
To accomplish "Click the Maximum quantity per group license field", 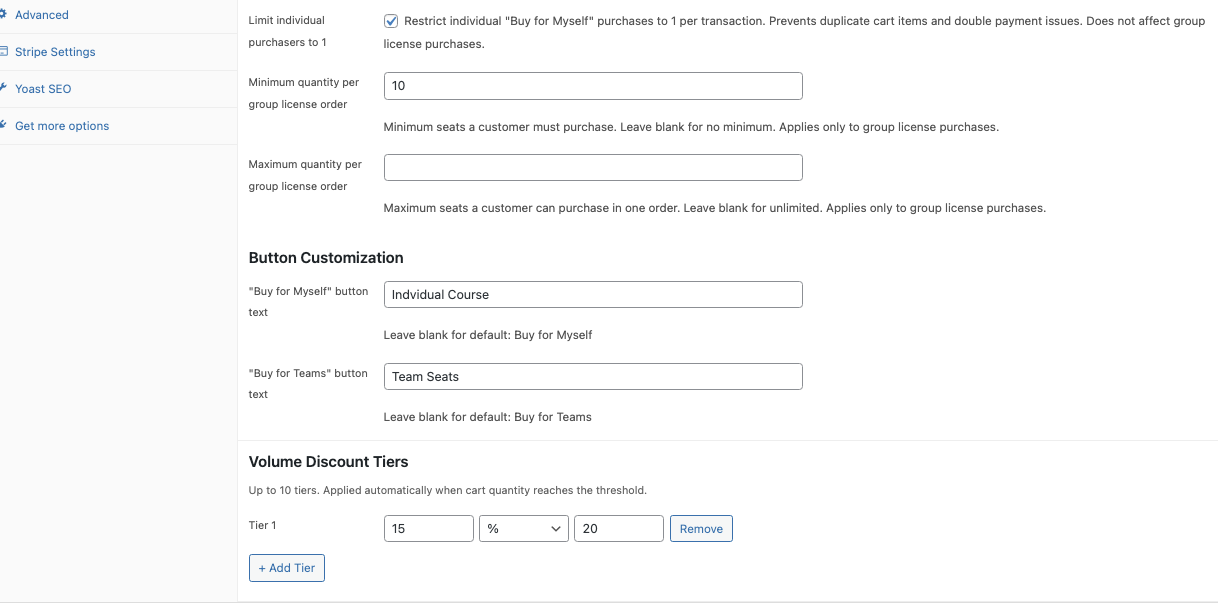I will click(593, 167).
